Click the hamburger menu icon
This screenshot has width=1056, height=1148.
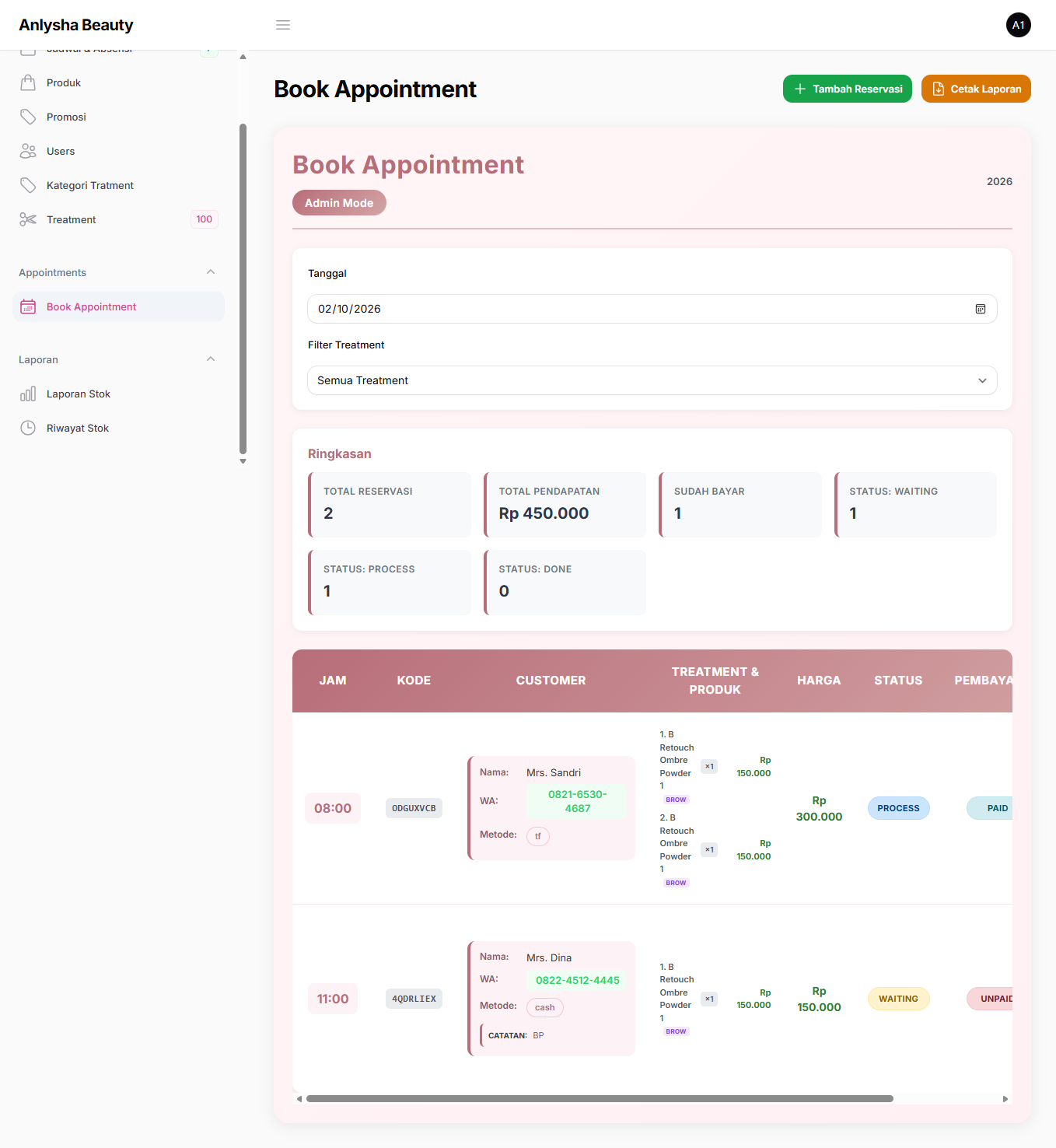click(283, 25)
